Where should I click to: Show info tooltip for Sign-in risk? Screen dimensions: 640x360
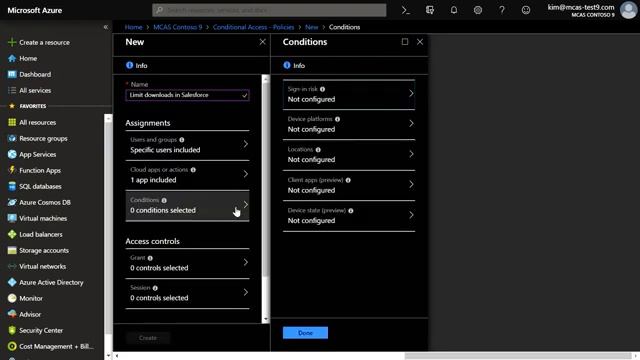pos(322,89)
